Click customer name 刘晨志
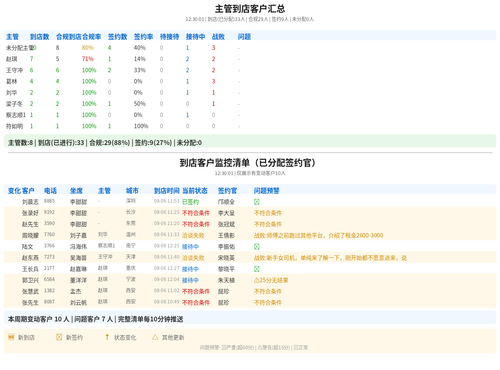 30,202
